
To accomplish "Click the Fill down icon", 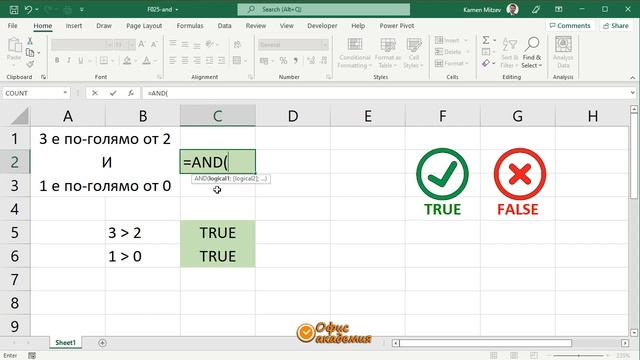I will tap(486, 52).
